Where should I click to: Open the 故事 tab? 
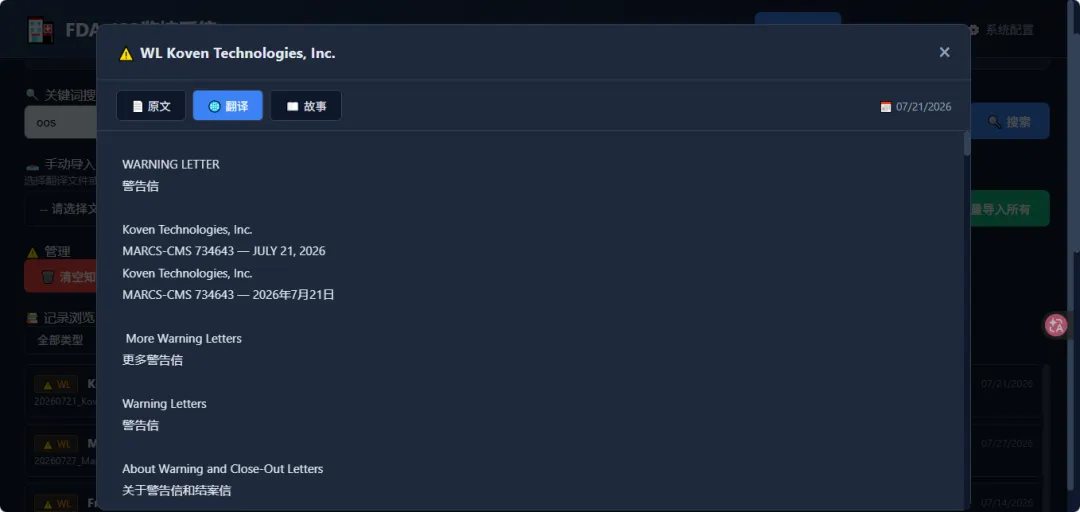coord(306,106)
